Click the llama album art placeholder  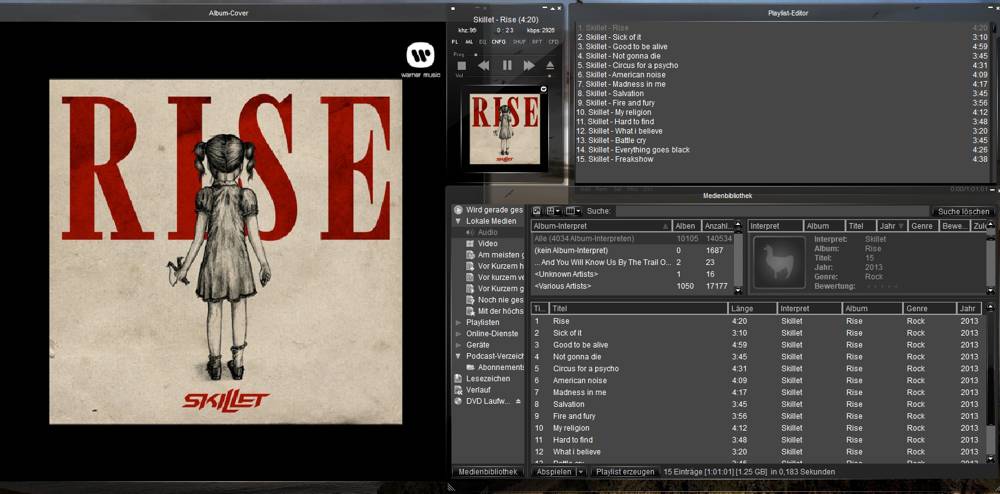tap(779, 262)
